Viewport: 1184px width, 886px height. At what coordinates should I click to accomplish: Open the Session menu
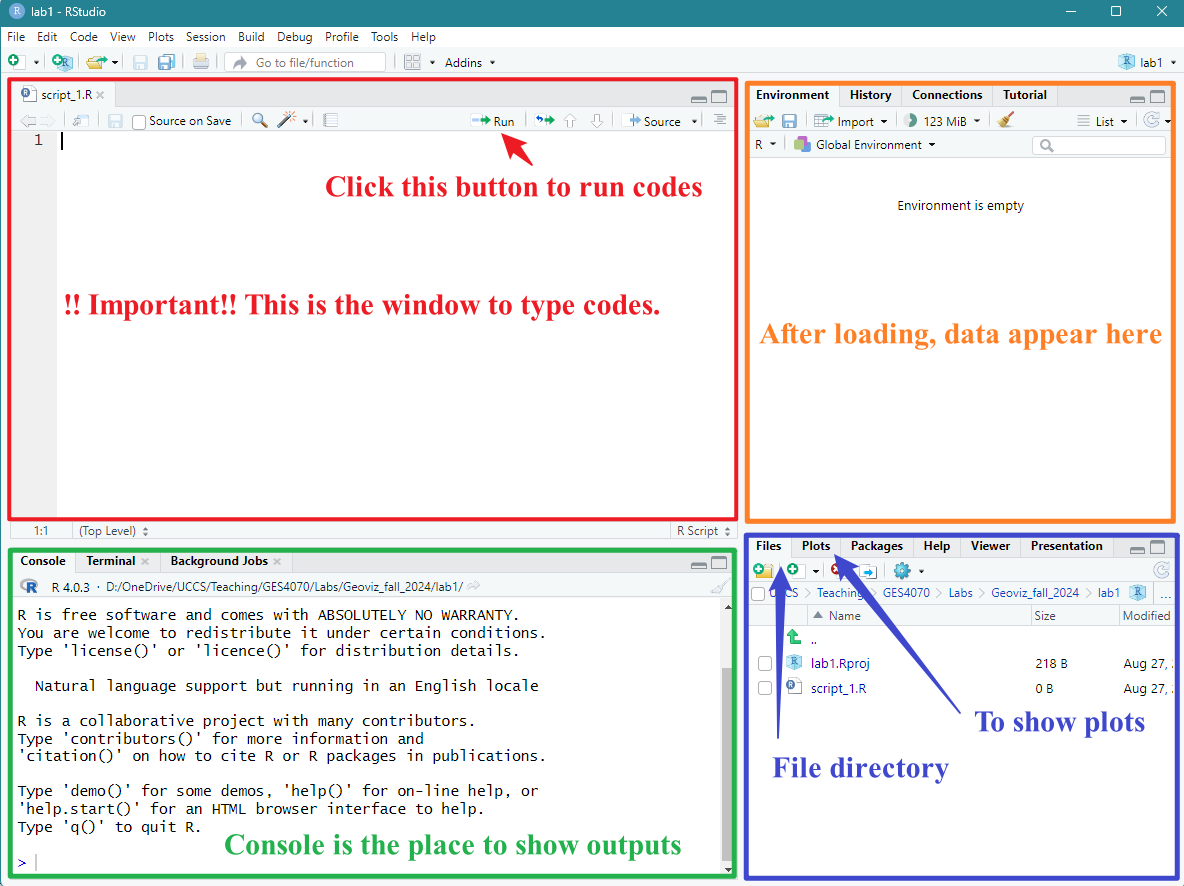(205, 36)
